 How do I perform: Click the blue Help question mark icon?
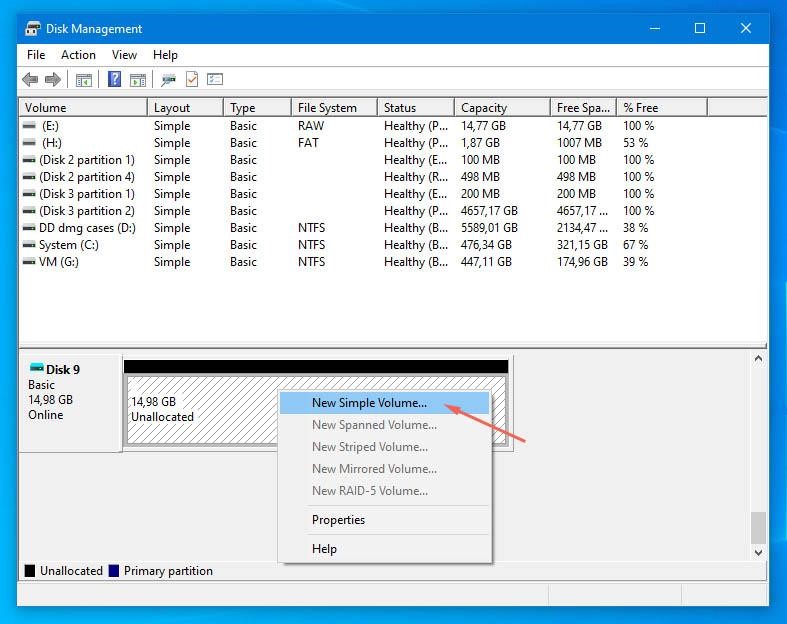point(115,80)
